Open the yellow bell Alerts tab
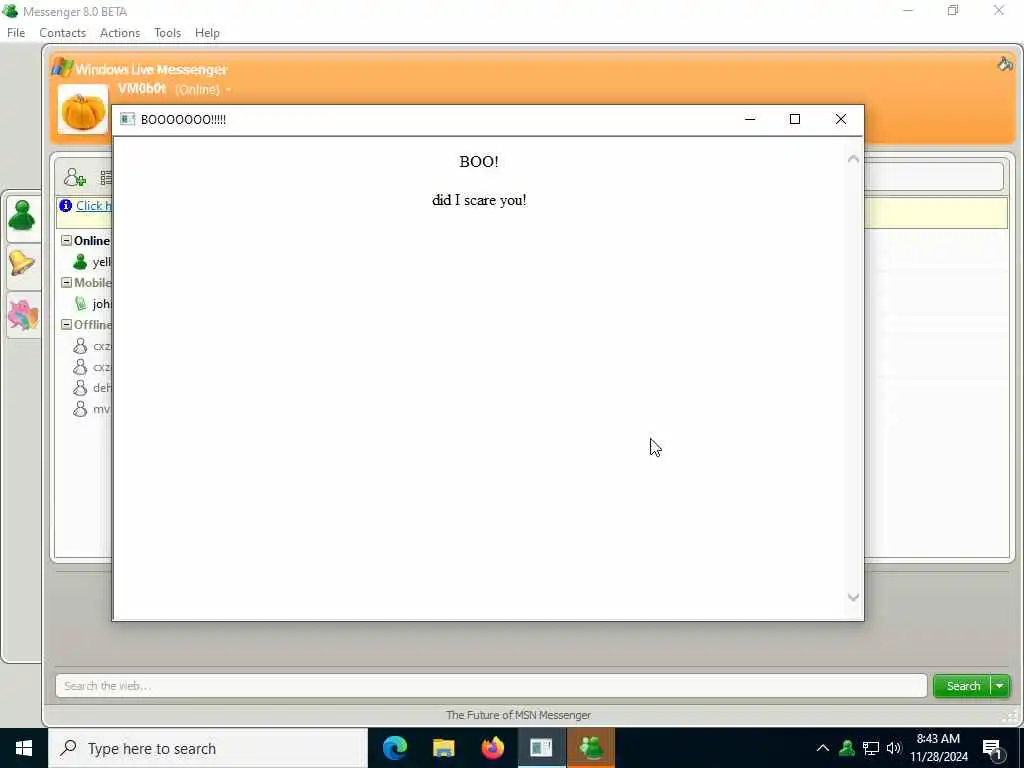Image resolution: width=1024 pixels, height=768 pixels. point(22,264)
